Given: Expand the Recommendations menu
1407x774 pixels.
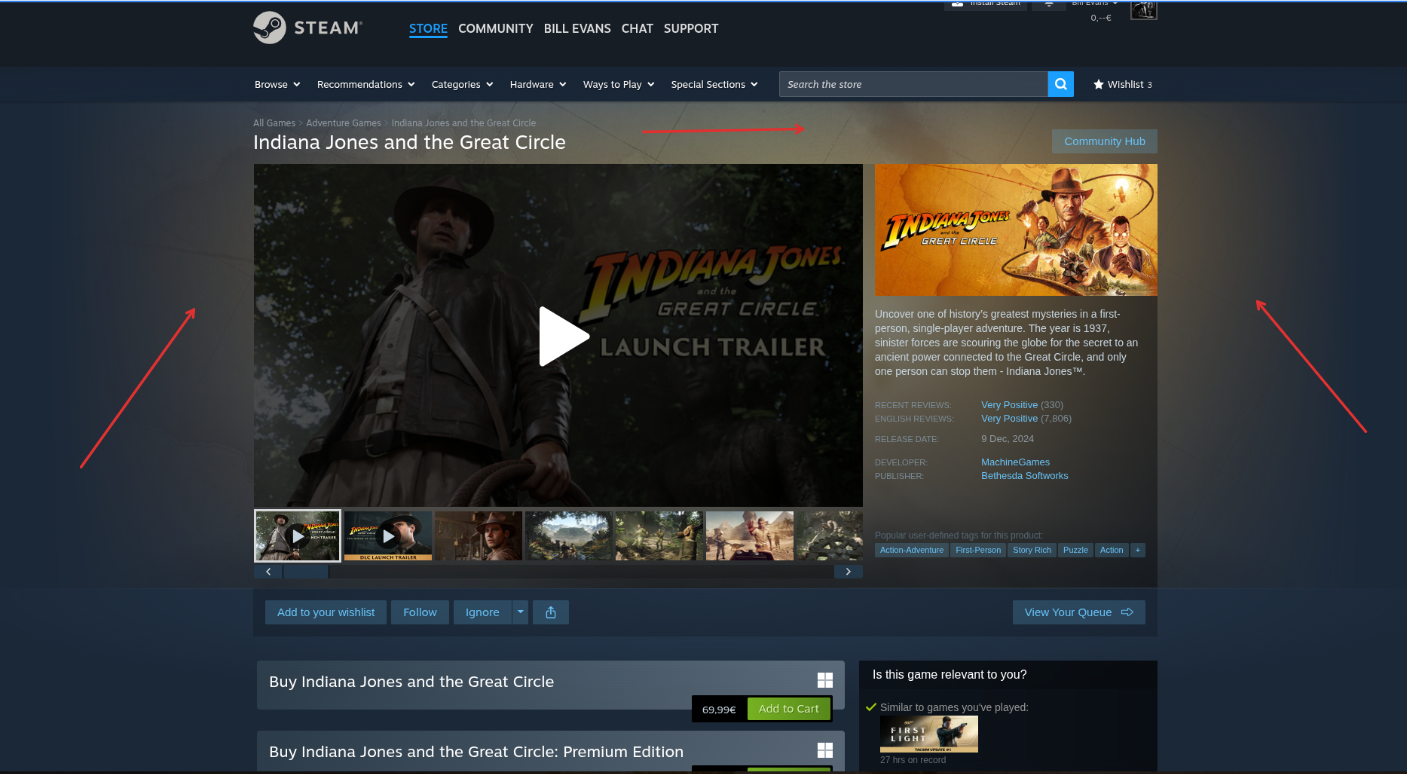Looking at the screenshot, I should pos(366,84).
